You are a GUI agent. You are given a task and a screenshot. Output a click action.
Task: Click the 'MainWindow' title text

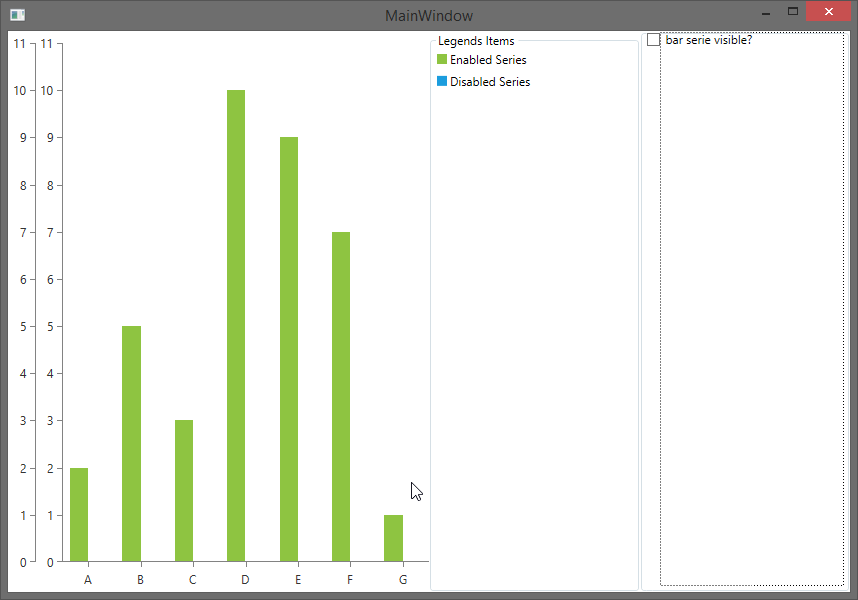pyautogui.click(x=429, y=15)
